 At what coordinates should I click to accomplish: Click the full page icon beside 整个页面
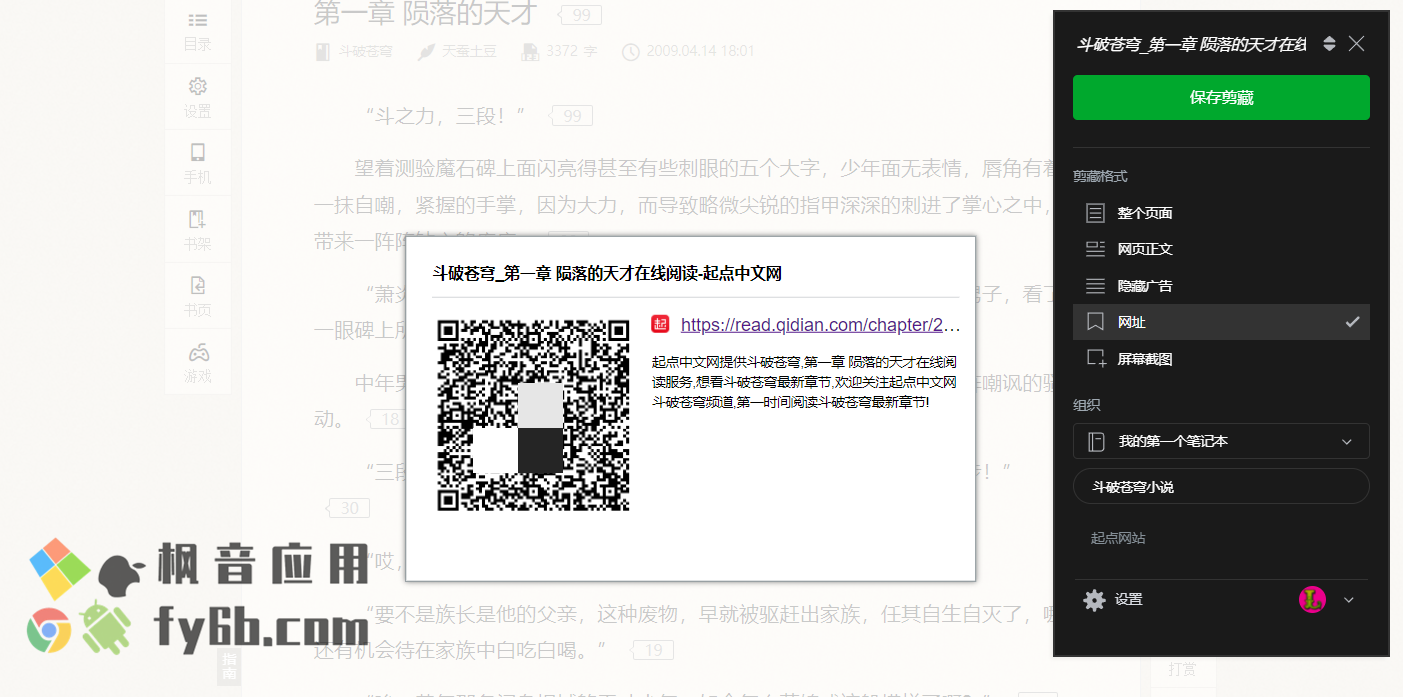(x=1095, y=213)
